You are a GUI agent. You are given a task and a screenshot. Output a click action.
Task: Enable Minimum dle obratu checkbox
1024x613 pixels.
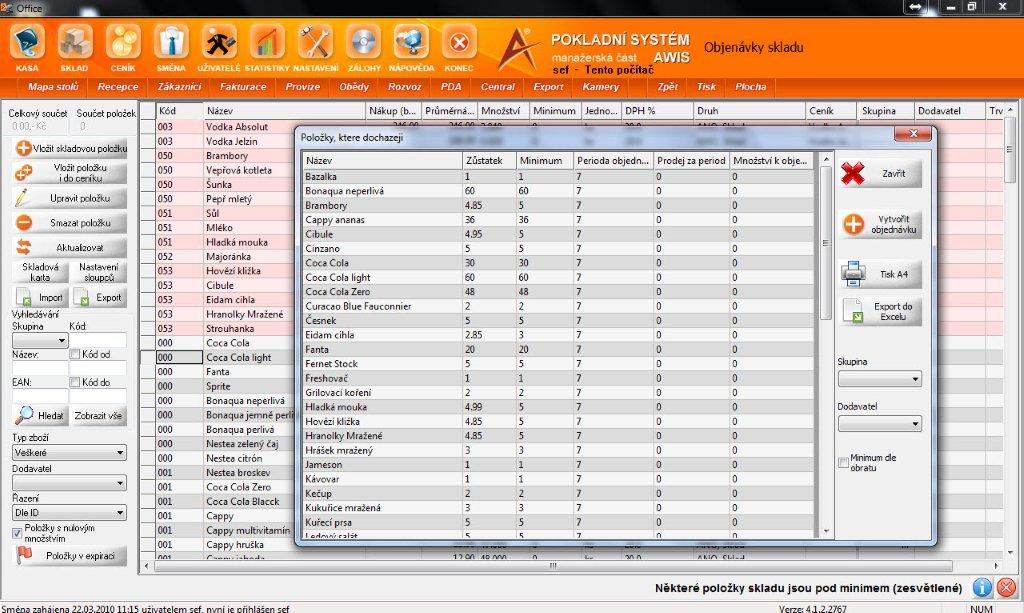tap(843, 463)
